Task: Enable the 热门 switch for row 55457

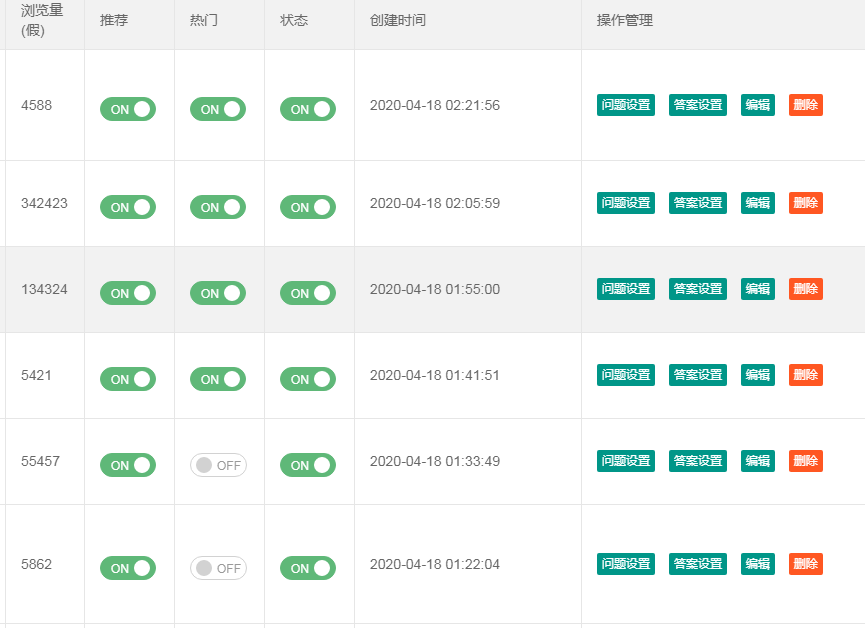Action: (x=218, y=465)
